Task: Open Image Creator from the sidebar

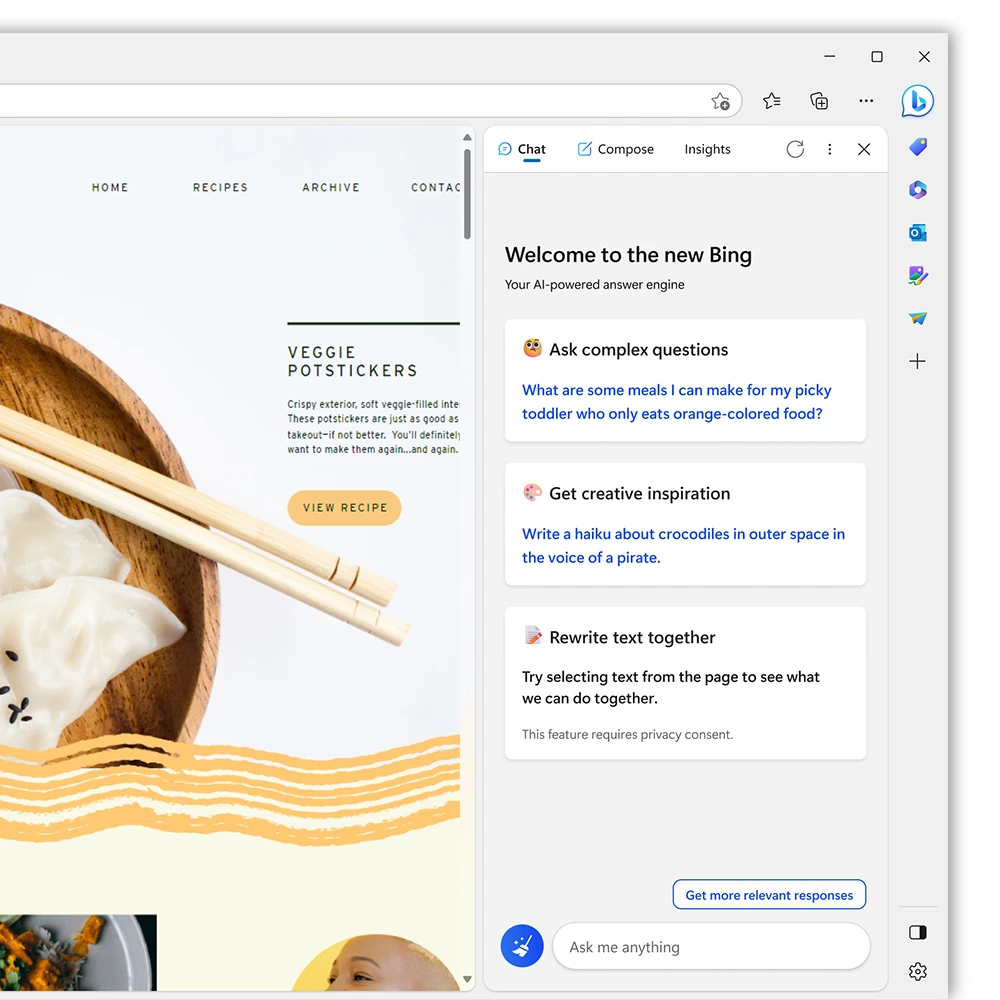Action: pos(917,275)
